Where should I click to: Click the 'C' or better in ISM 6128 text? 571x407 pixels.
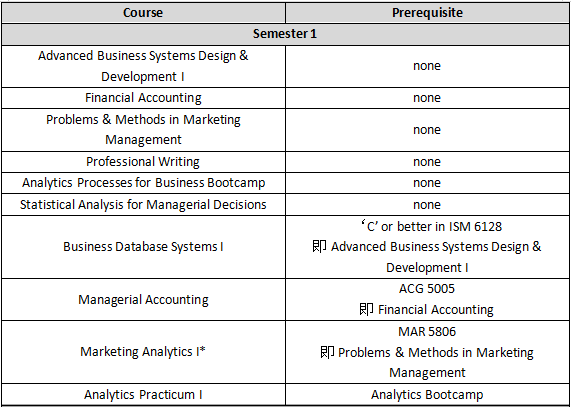pos(431,226)
